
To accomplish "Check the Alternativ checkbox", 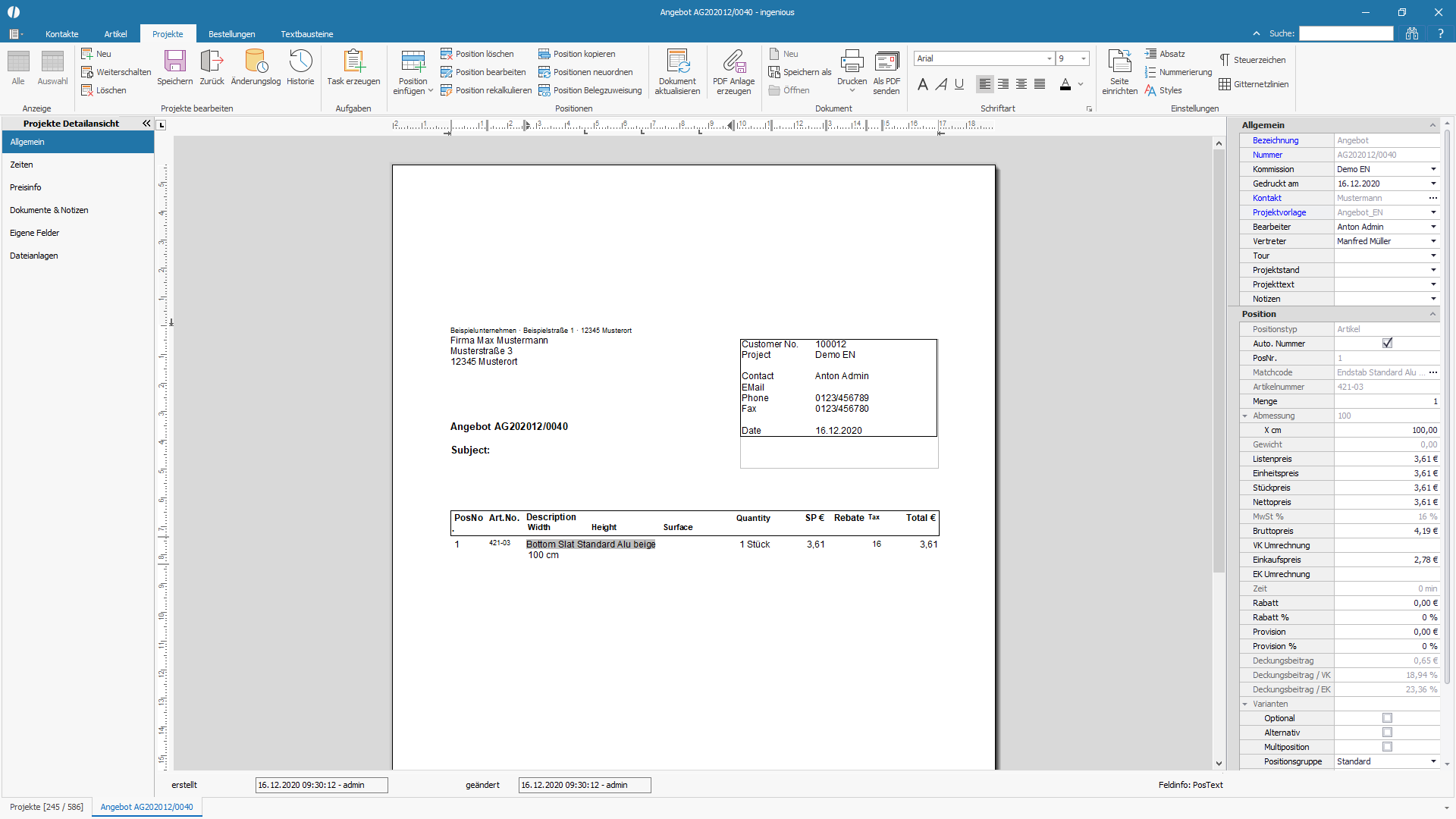I will (x=1387, y=733).
